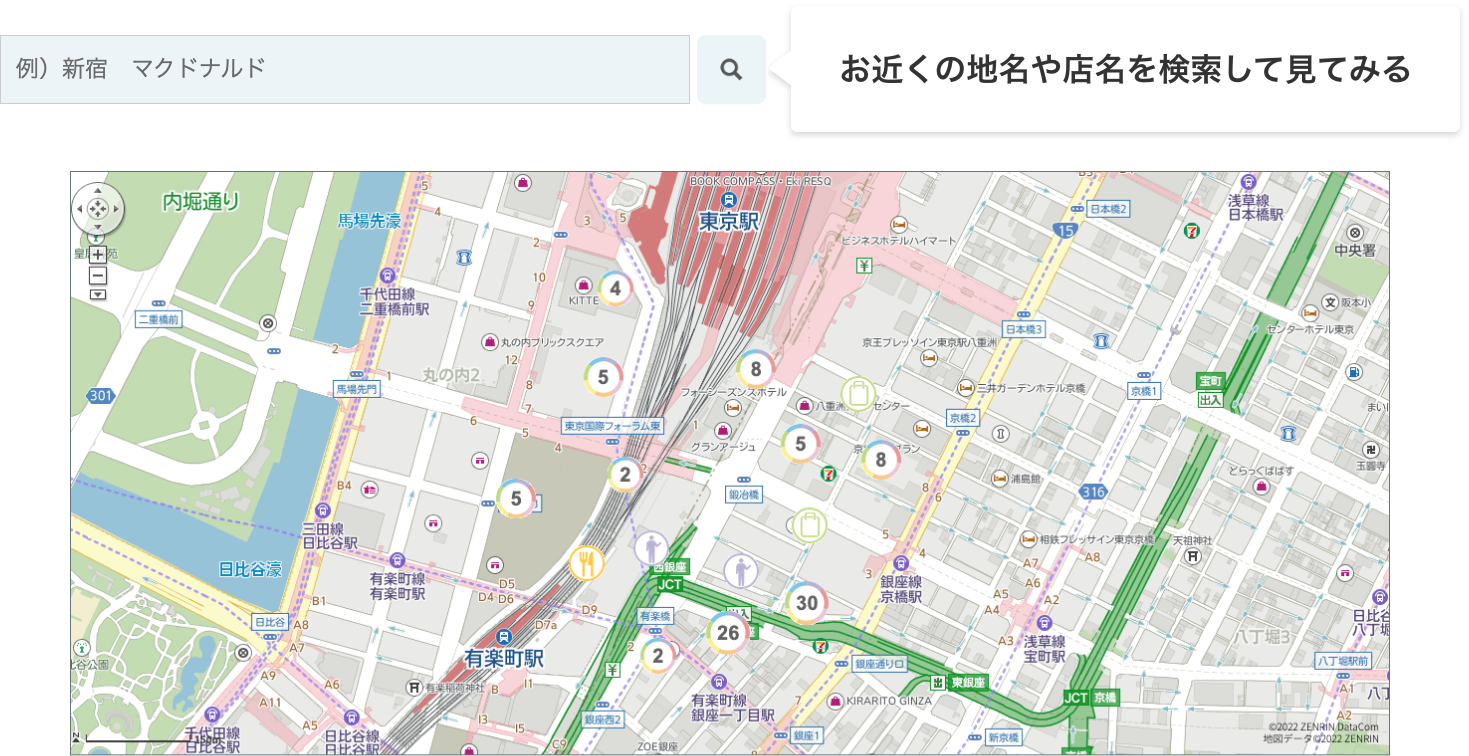Select the fork and knife restaurant marker
This screenshot has width=1469, height=756.
pyautogui.click(x=587, y=564)
